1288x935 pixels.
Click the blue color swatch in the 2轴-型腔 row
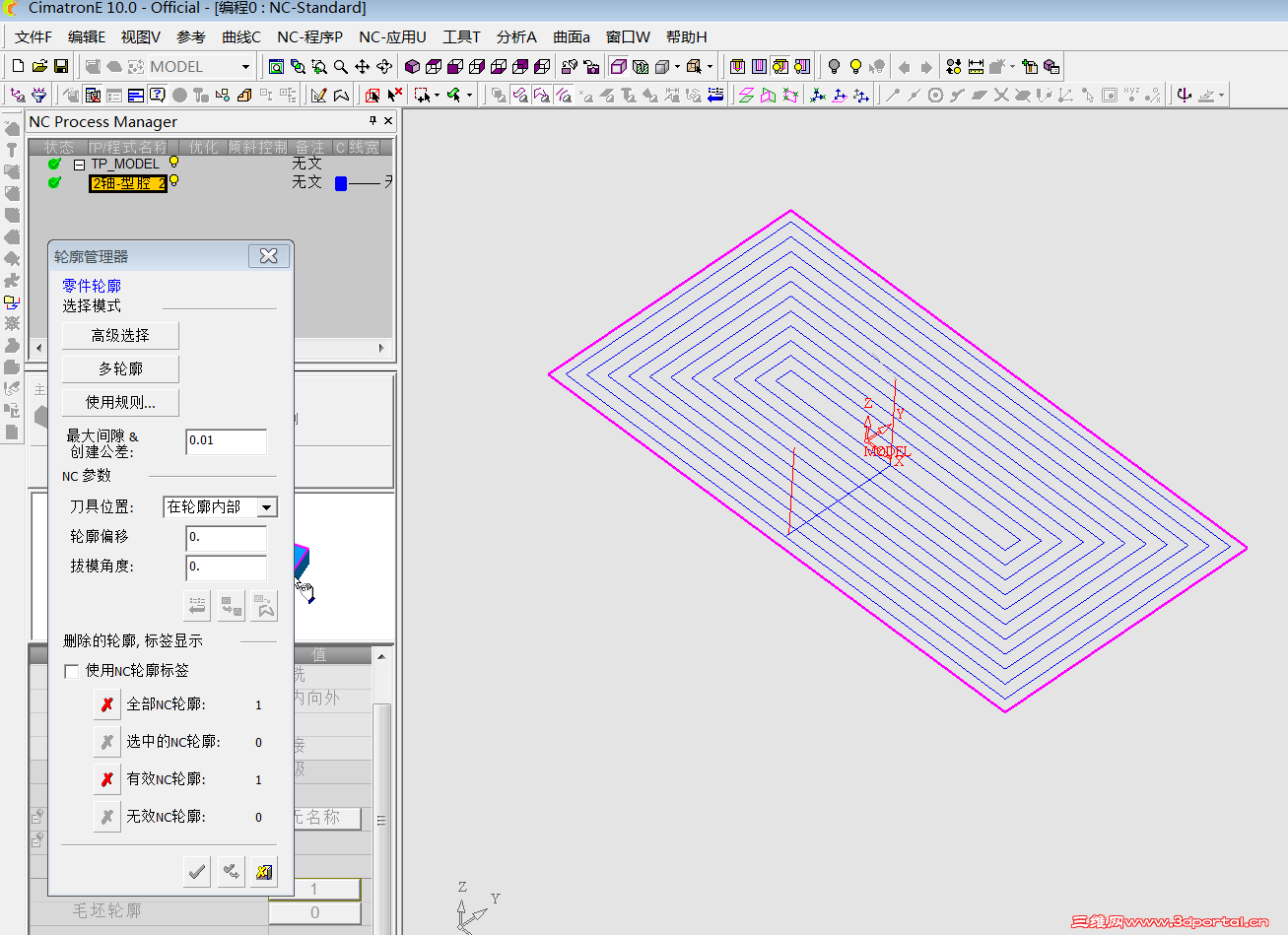click(341, 183)
